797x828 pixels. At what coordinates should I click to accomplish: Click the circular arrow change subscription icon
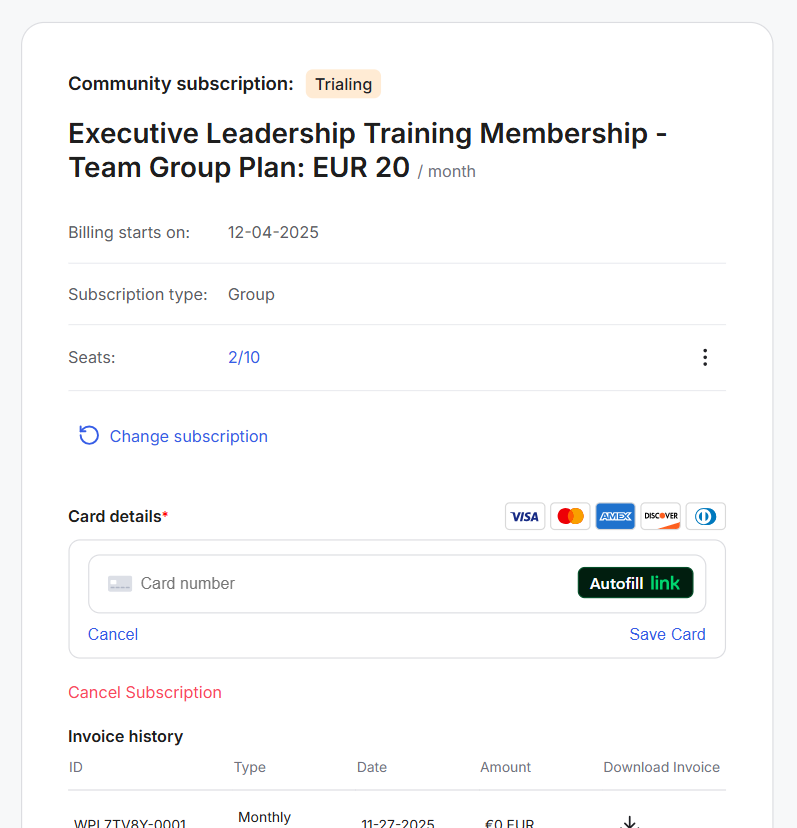coord(89,435)
